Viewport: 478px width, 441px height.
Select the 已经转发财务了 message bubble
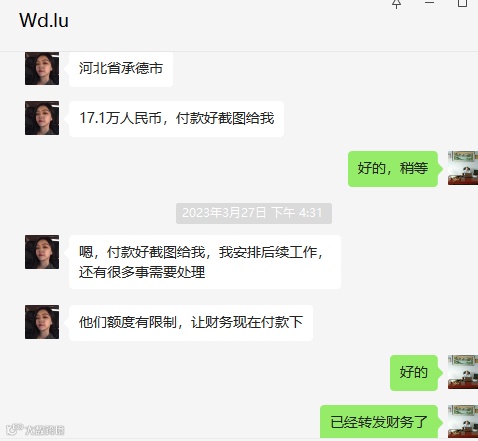[379, 422]
